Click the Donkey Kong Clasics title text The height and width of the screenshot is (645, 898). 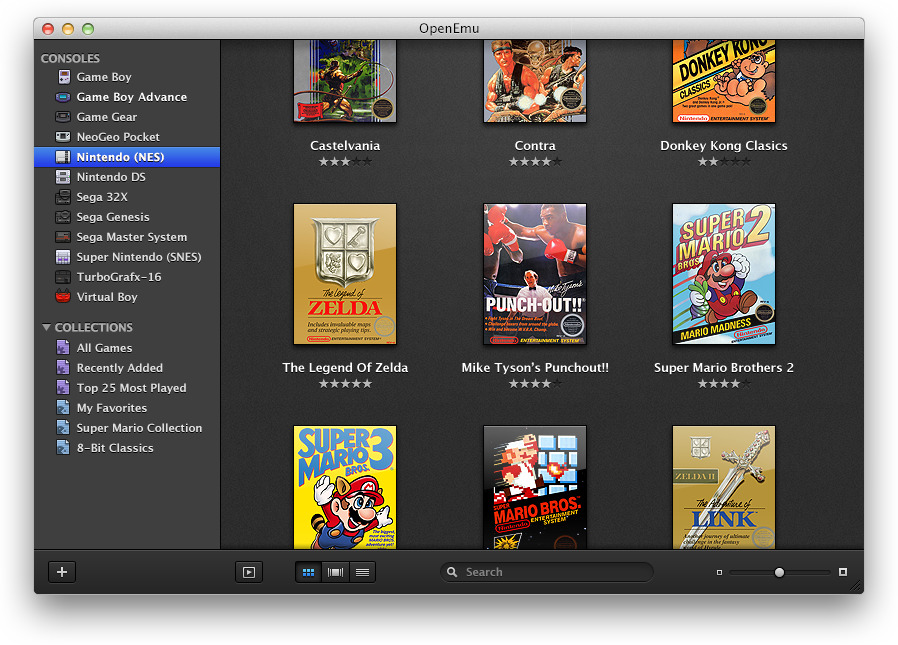(x=724, y=145)
